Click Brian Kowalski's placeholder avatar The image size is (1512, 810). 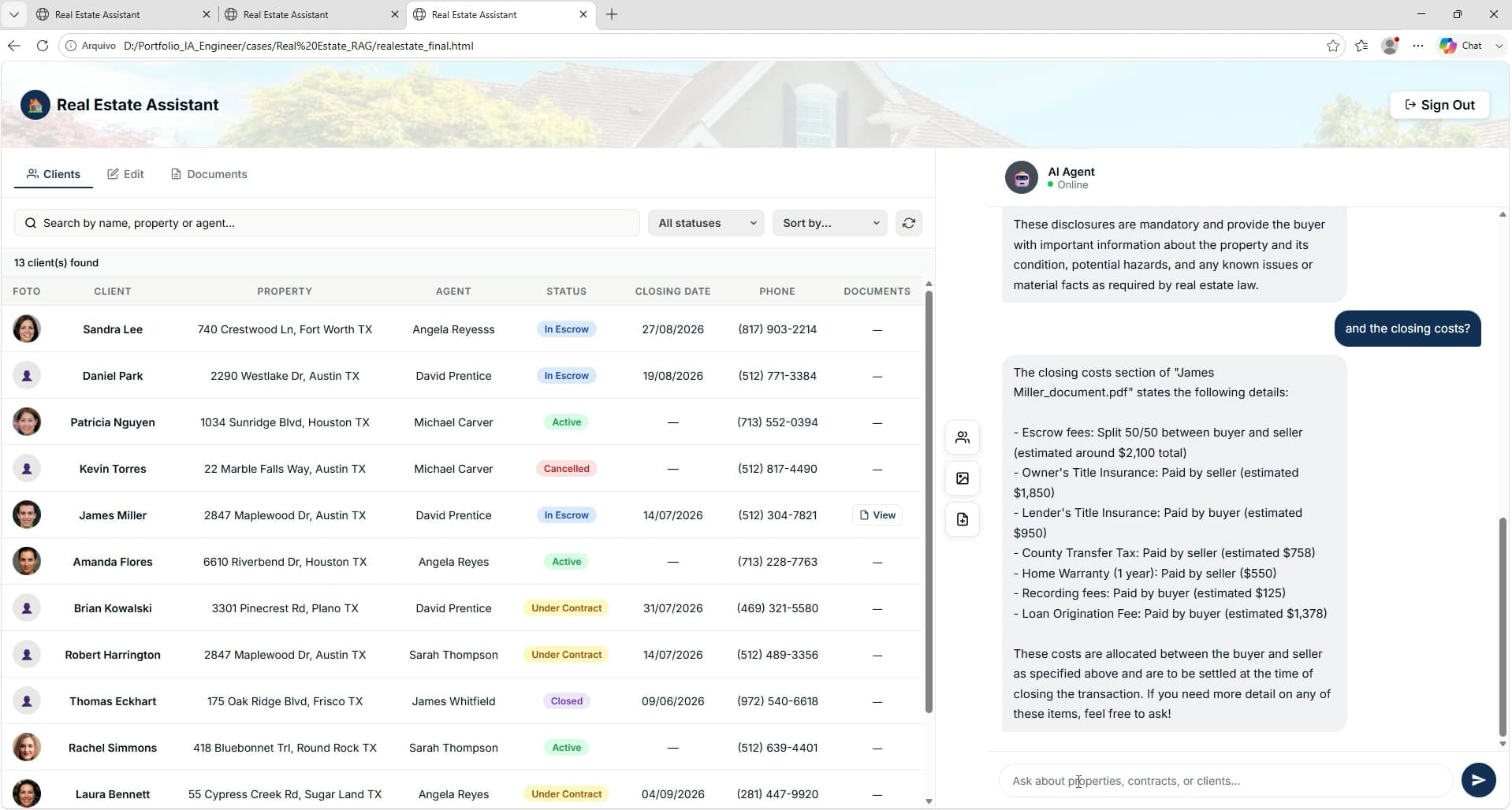coord(27,607)
